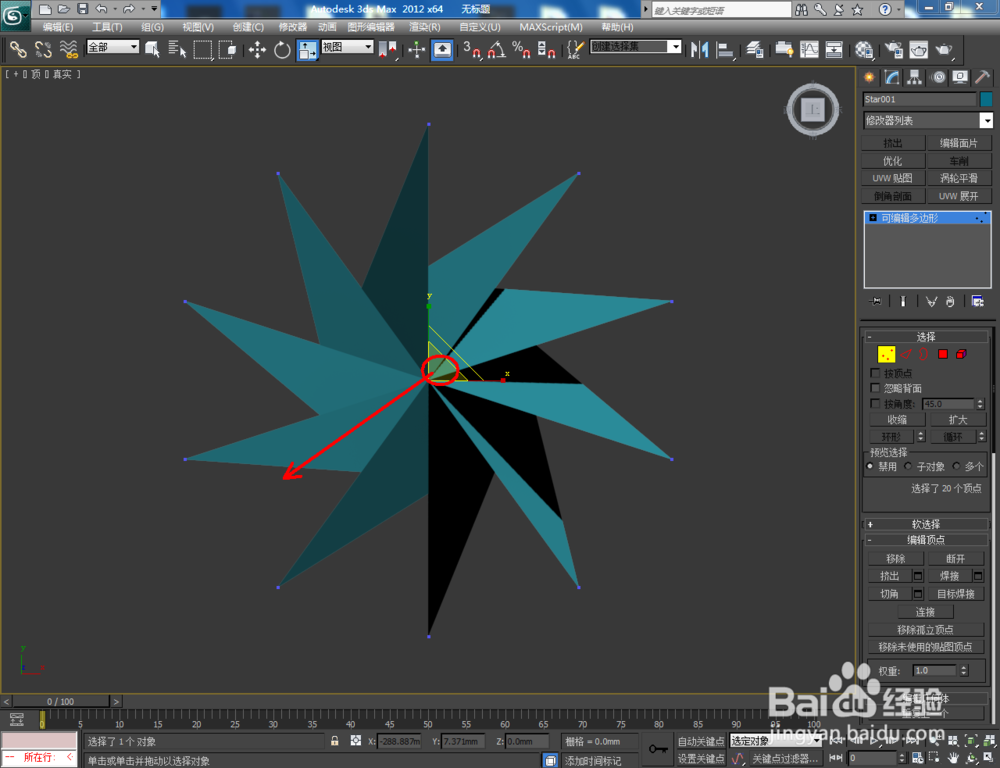The height and width of the screenshot is (768, 1000).
Task: Click the 移除孤立顶点 button
Action: 925,630
